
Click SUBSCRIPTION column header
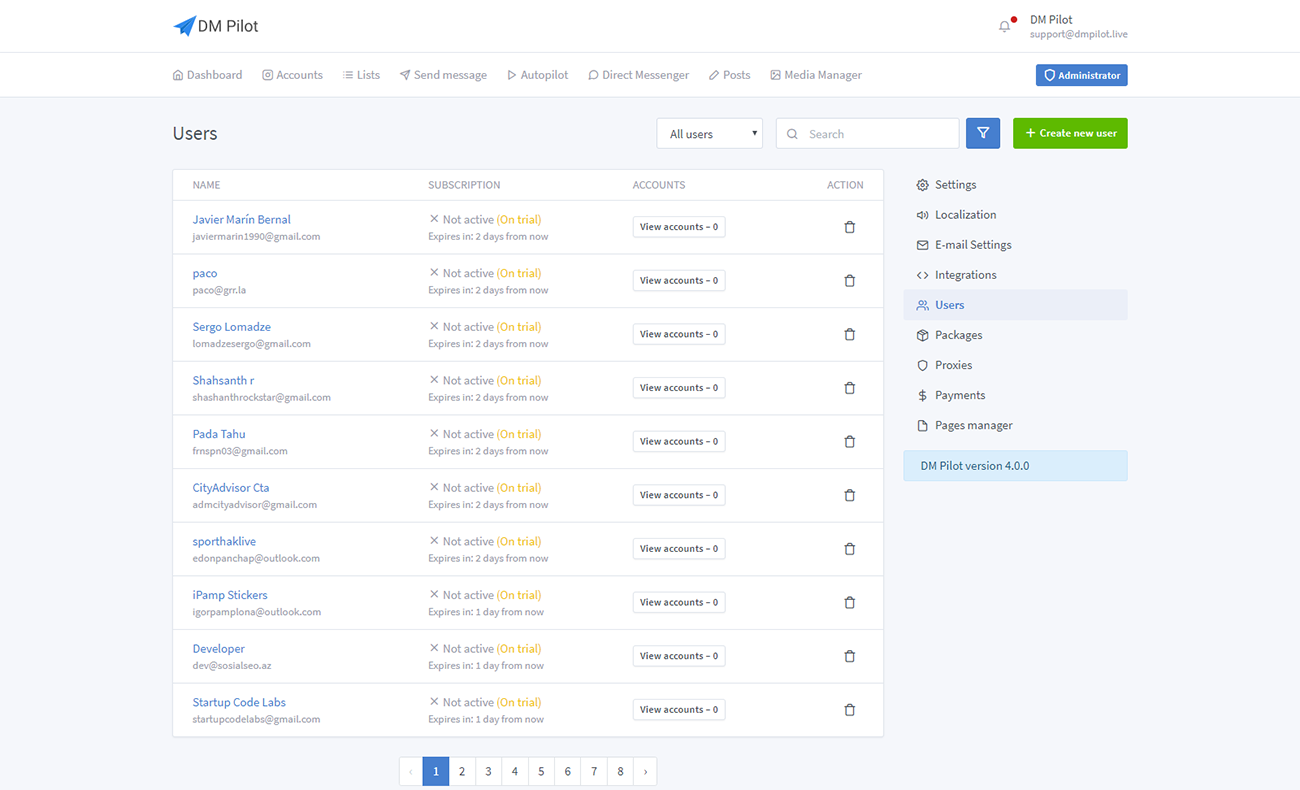[x=464, y=185]
